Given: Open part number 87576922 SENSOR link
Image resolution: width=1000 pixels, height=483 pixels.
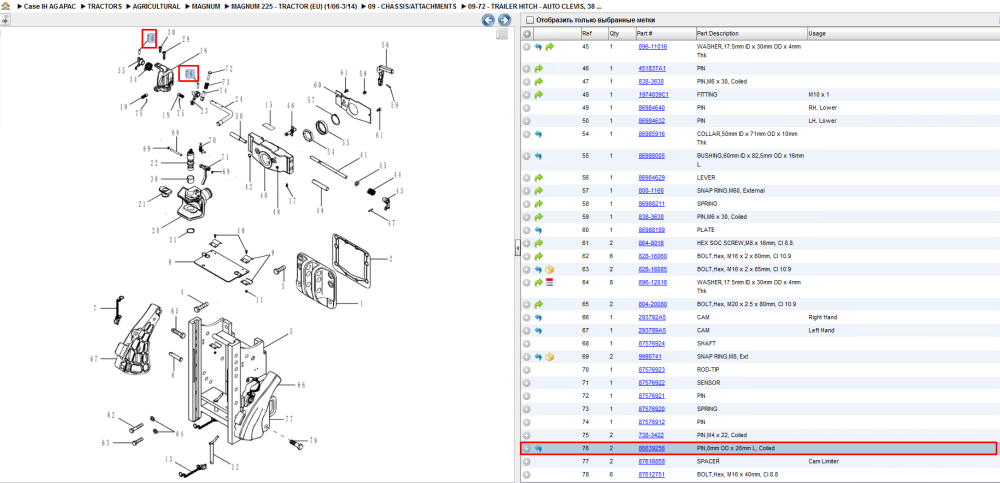Looking at the screenshot, I should tap(652, 383).
